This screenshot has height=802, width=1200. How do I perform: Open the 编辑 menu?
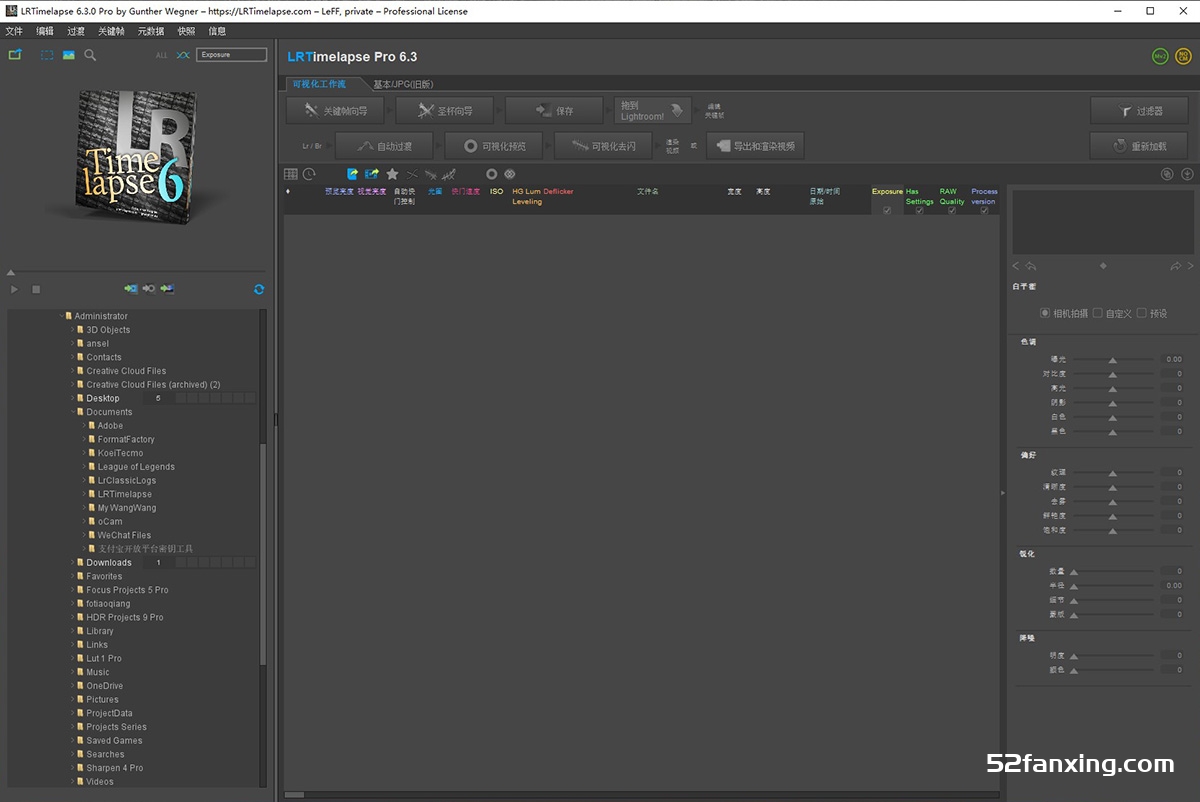pos(45,31)
